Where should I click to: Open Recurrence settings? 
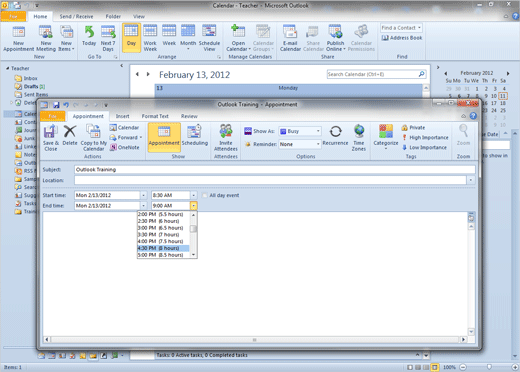click(335, 135)
